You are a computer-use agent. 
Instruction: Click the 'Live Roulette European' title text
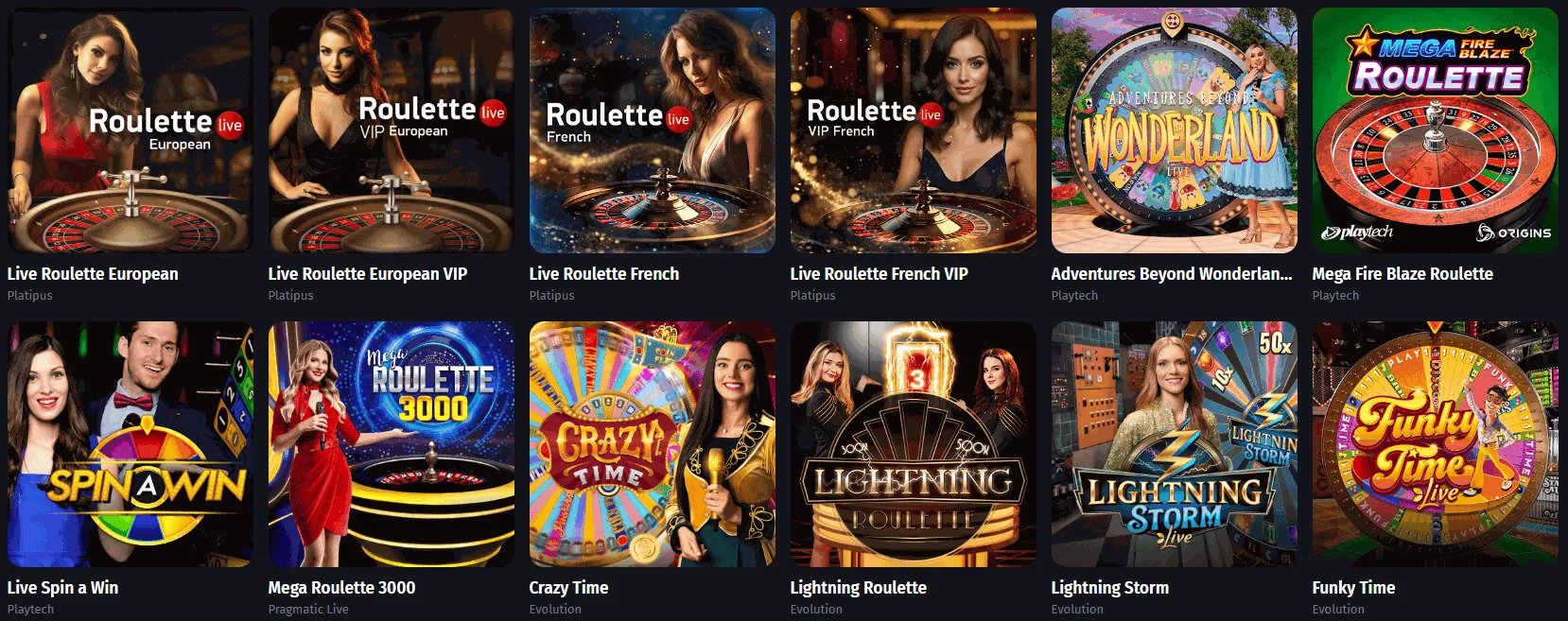[x=93, y=274]
